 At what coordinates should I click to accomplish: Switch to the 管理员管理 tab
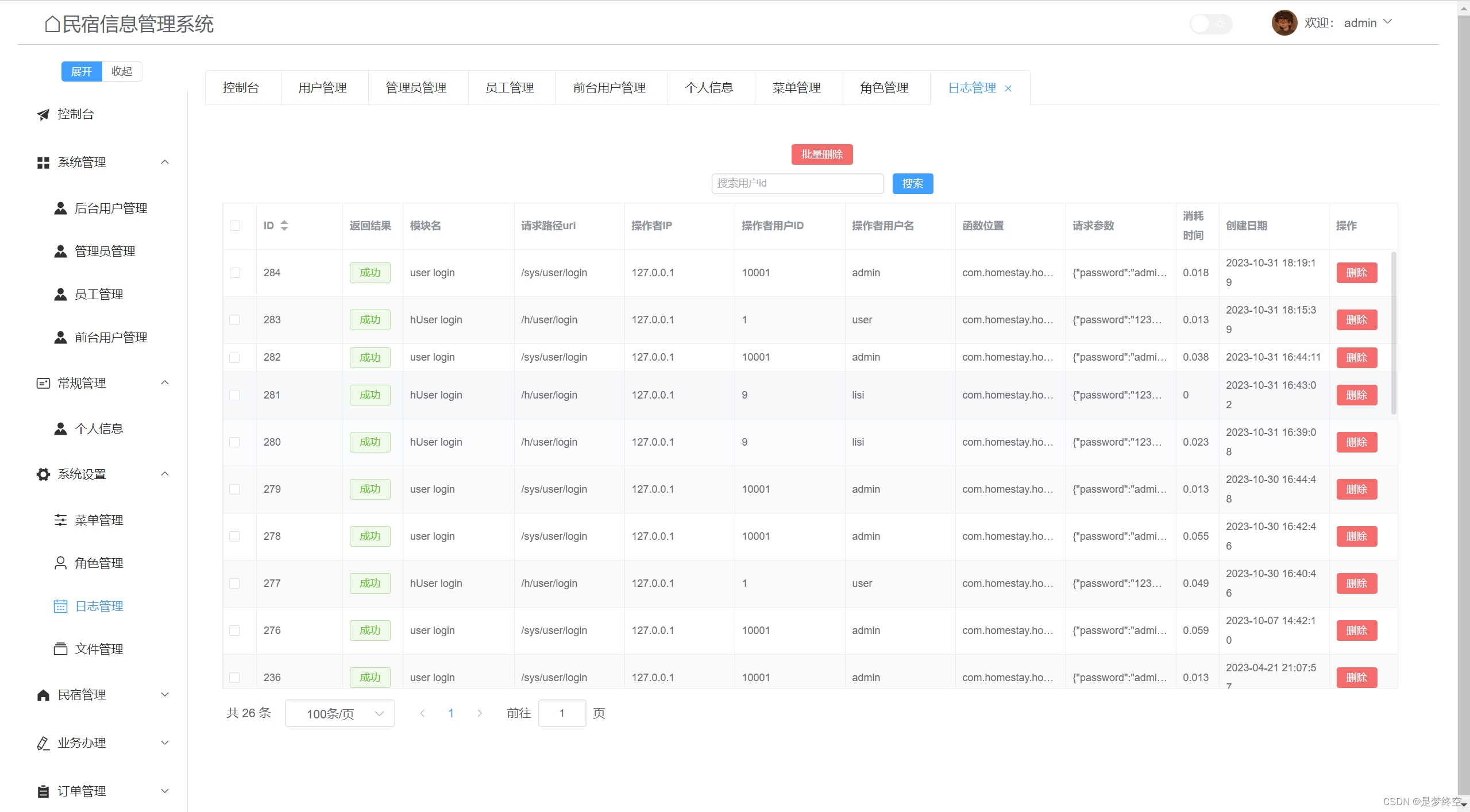point(416,88)
